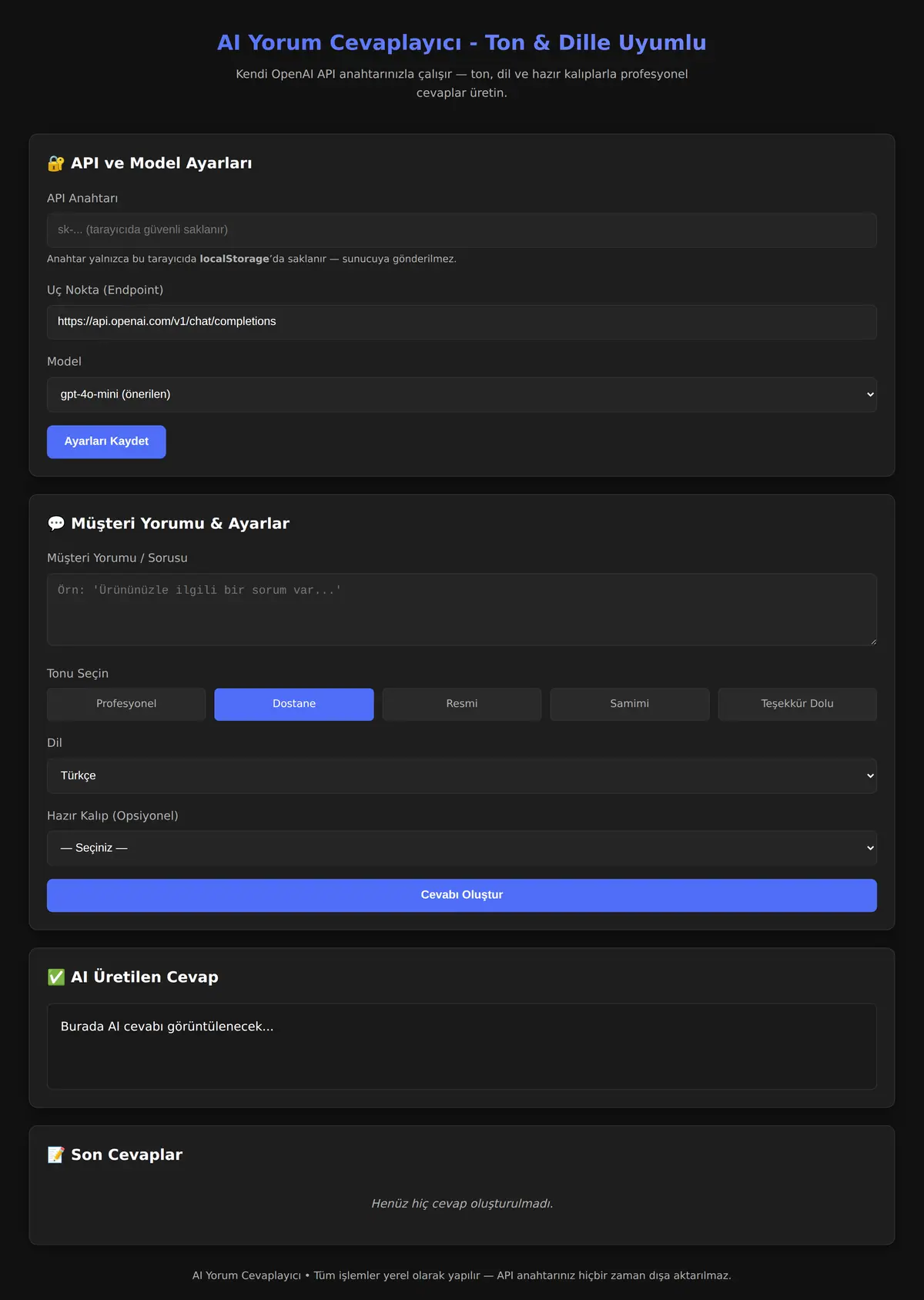Expand the Hazır Kalıp template dropdown
Image resolution: width=924 pixels, height=1300 pixels.
[x=462, y=848]
